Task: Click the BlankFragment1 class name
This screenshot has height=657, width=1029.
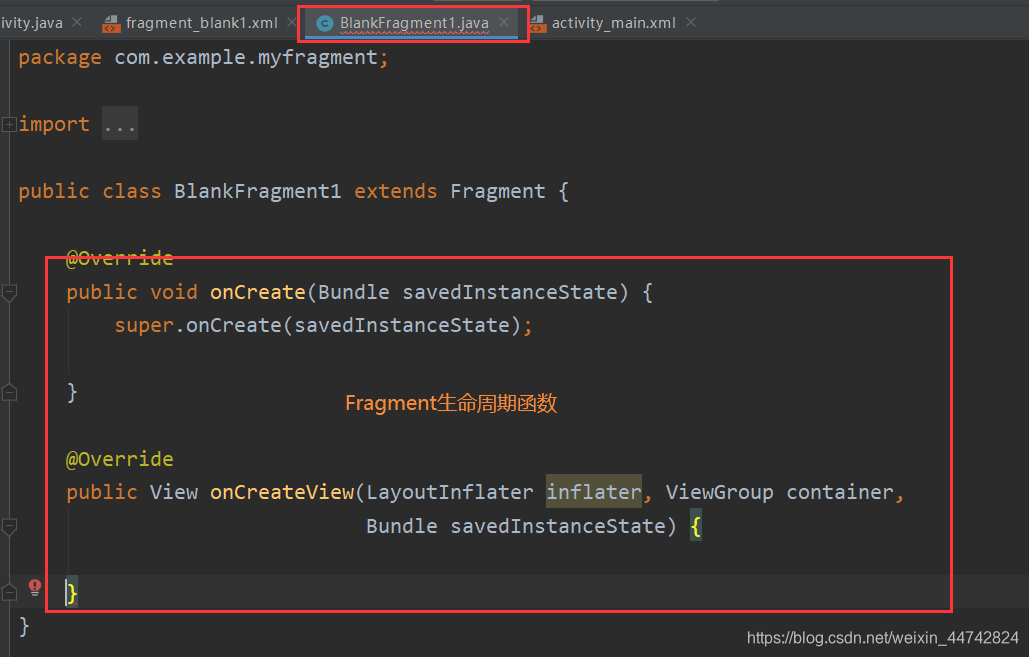Action: 257,192
